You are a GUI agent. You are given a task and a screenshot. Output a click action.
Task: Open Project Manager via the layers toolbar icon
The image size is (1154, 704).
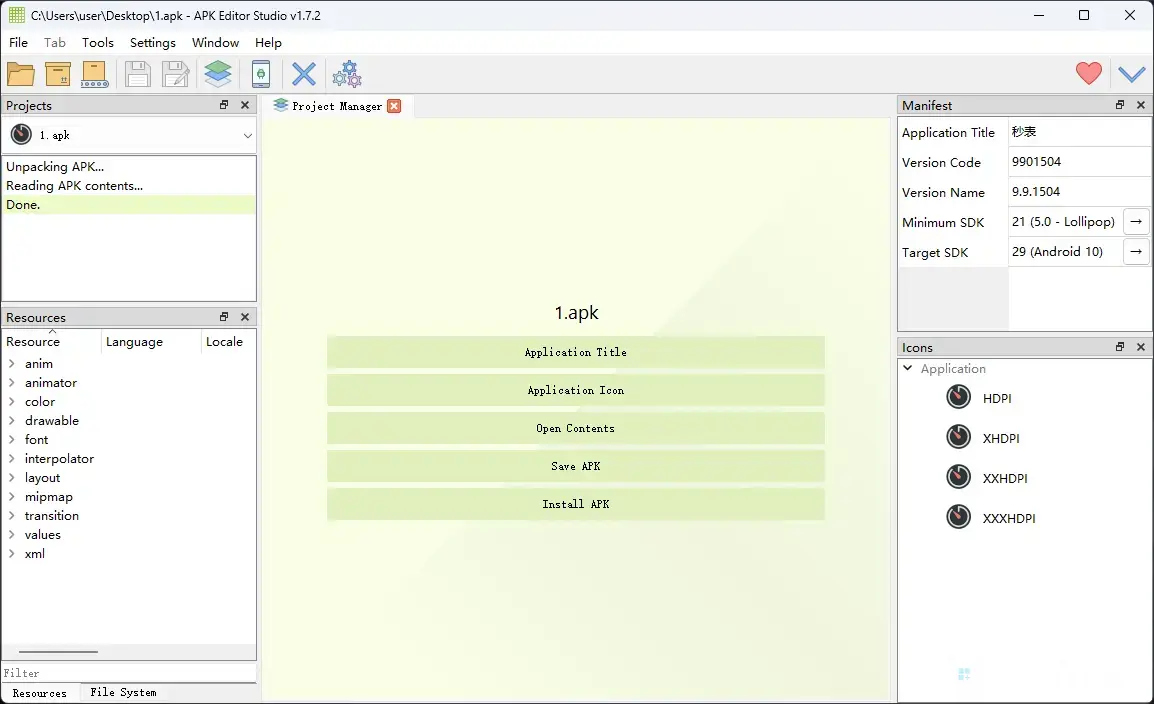218,74
